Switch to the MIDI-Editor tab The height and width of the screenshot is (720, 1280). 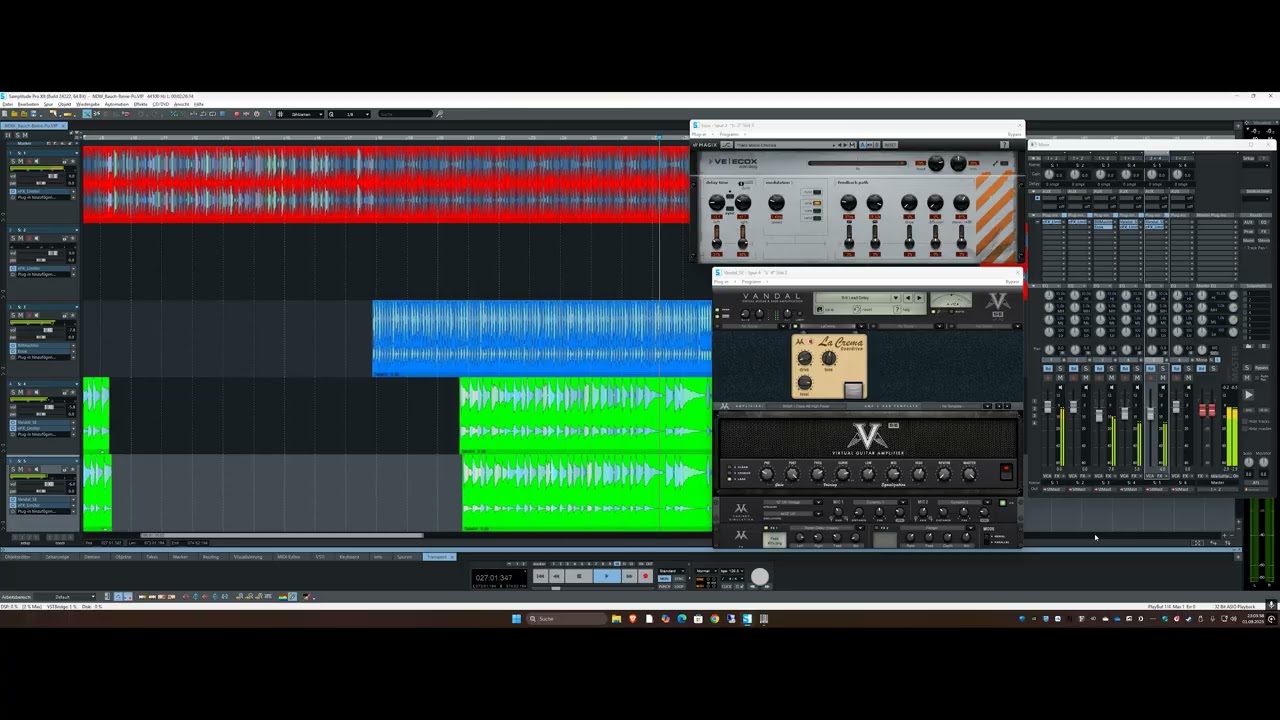coord(289,557)
